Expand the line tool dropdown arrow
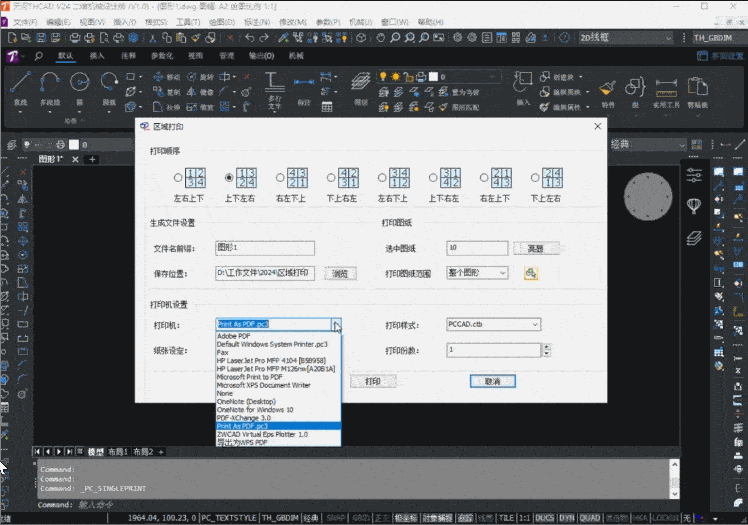 point(20,113)
